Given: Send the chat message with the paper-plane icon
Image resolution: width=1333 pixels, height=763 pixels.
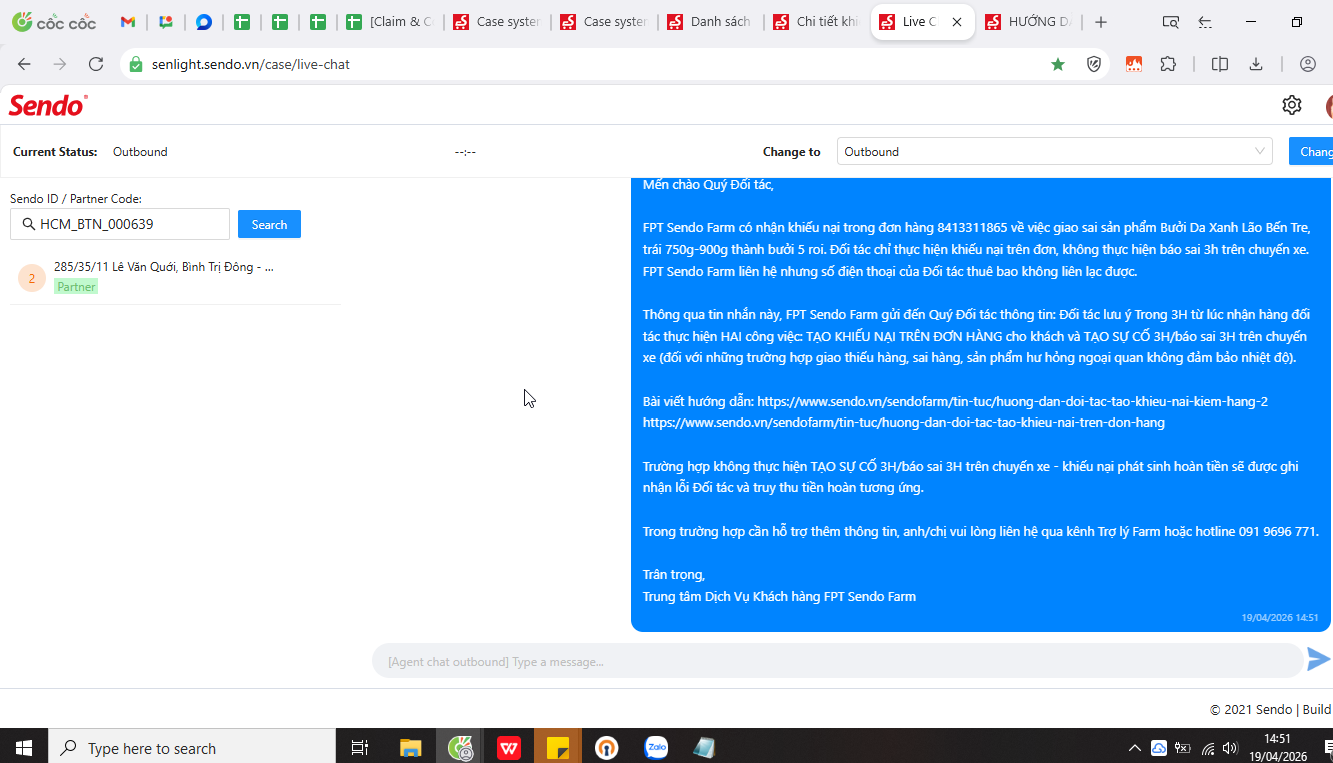Looking at the screenshot, I should tap(1318, 659).
